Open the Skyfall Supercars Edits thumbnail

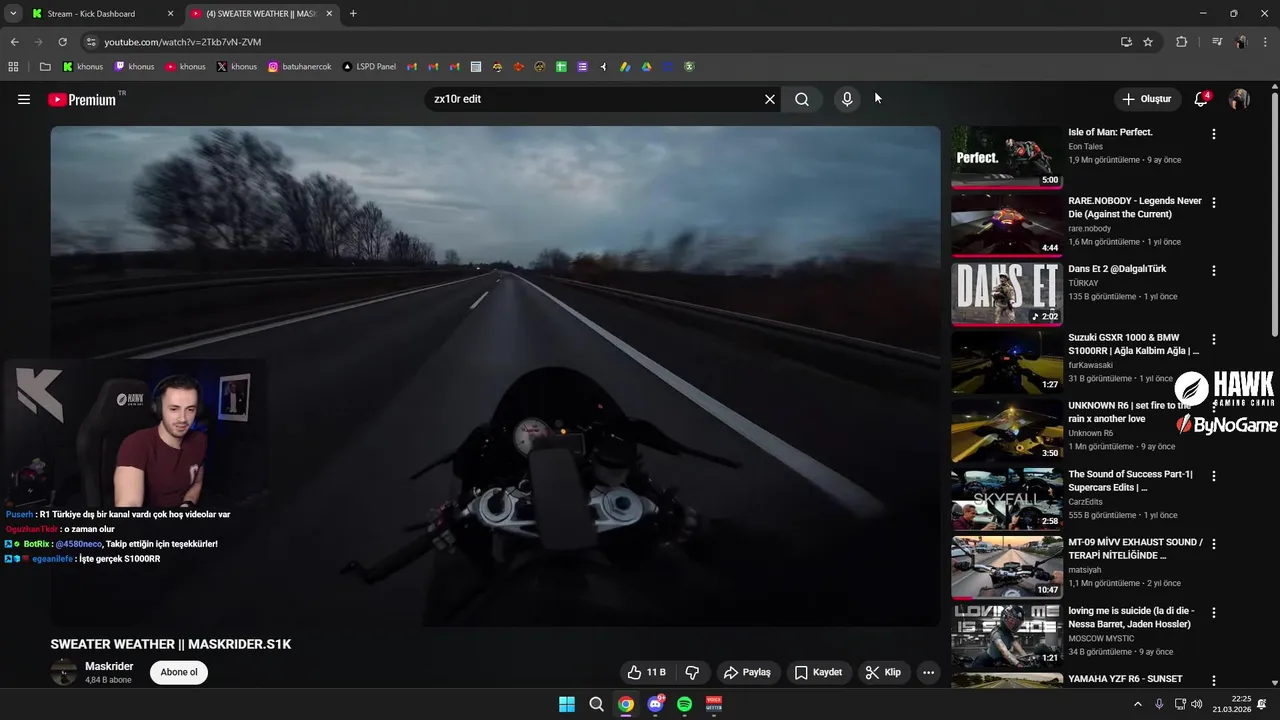click(x=1007, y=498)
